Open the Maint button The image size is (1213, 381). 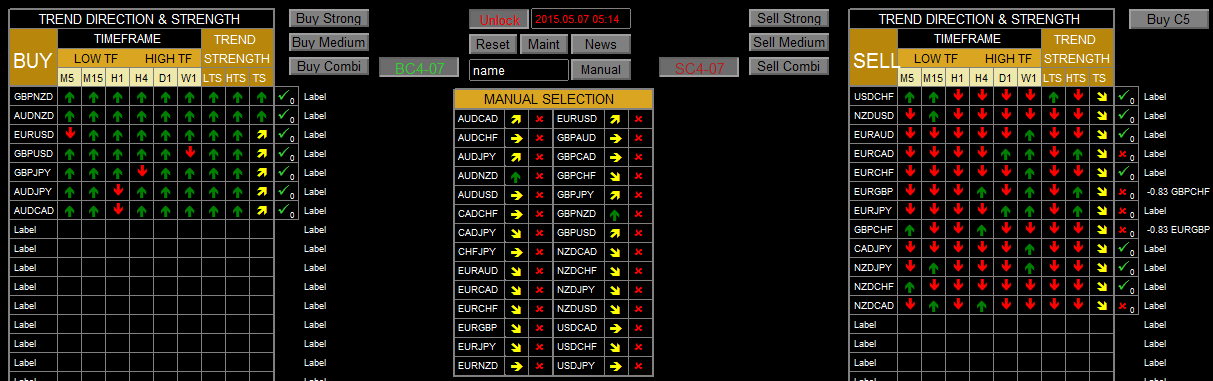[544, 44]
